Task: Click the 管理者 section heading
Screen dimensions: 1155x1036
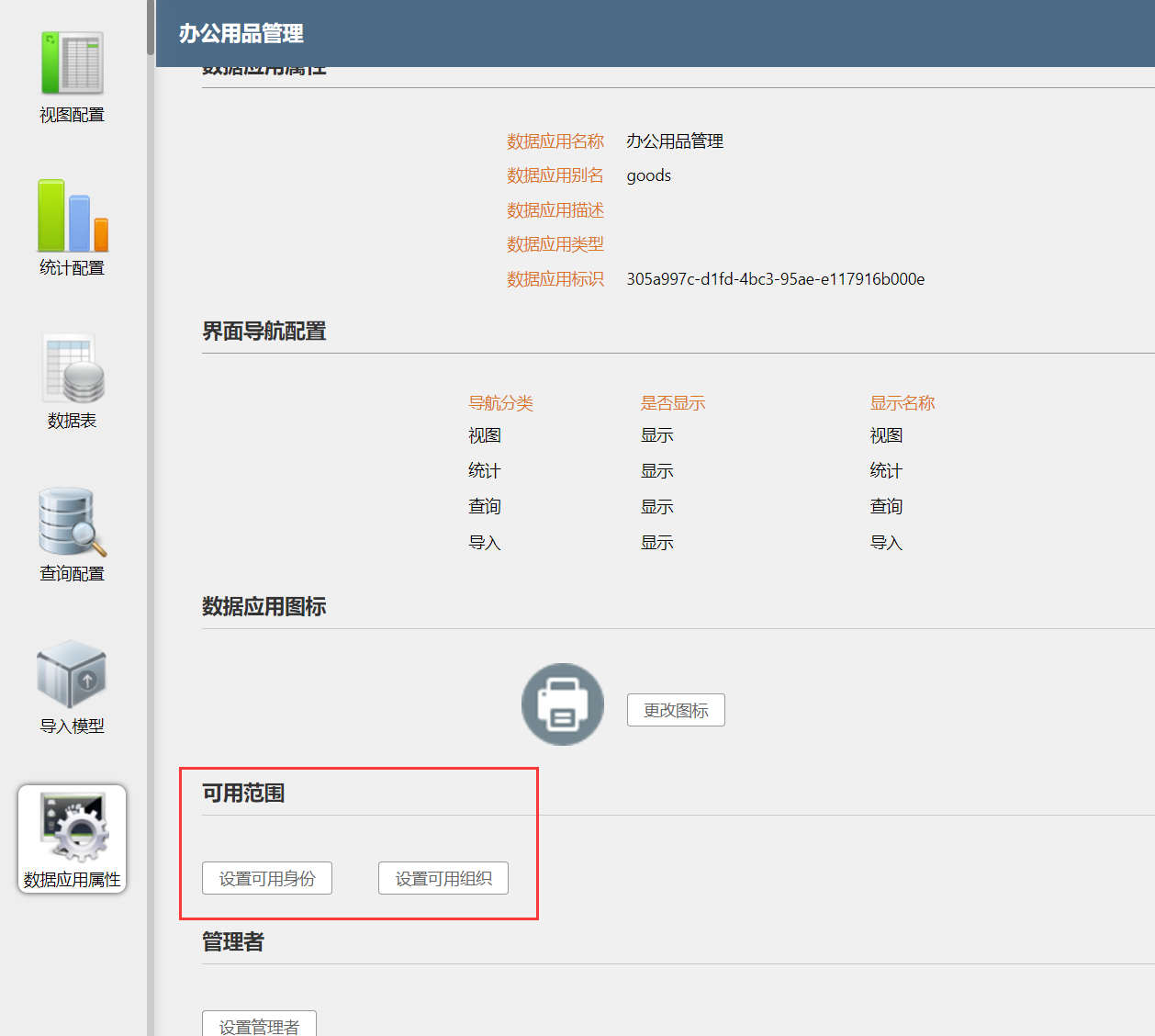Action: (233, 941)
